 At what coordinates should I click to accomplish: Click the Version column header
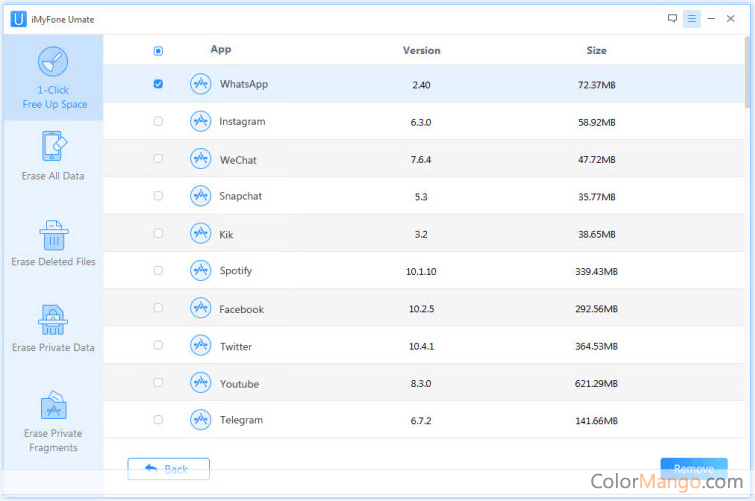[x=421, y=50]
